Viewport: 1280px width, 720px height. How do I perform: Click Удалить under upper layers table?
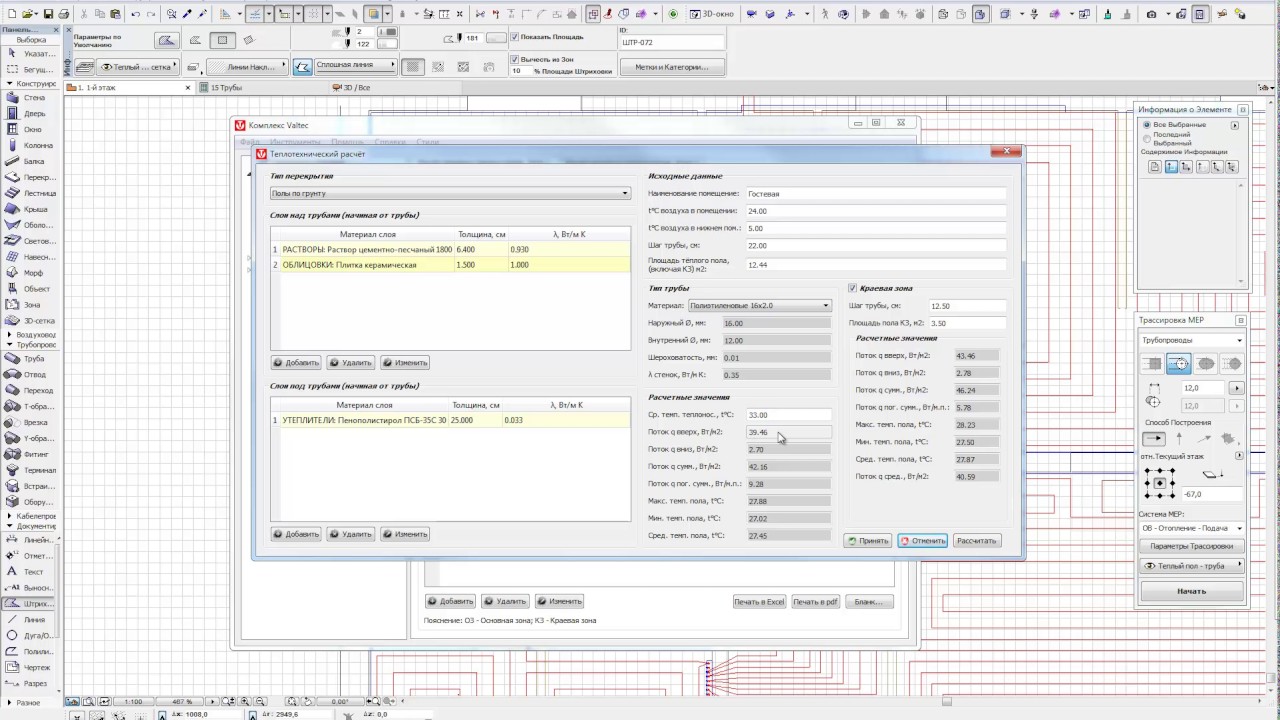pos(350,363)
